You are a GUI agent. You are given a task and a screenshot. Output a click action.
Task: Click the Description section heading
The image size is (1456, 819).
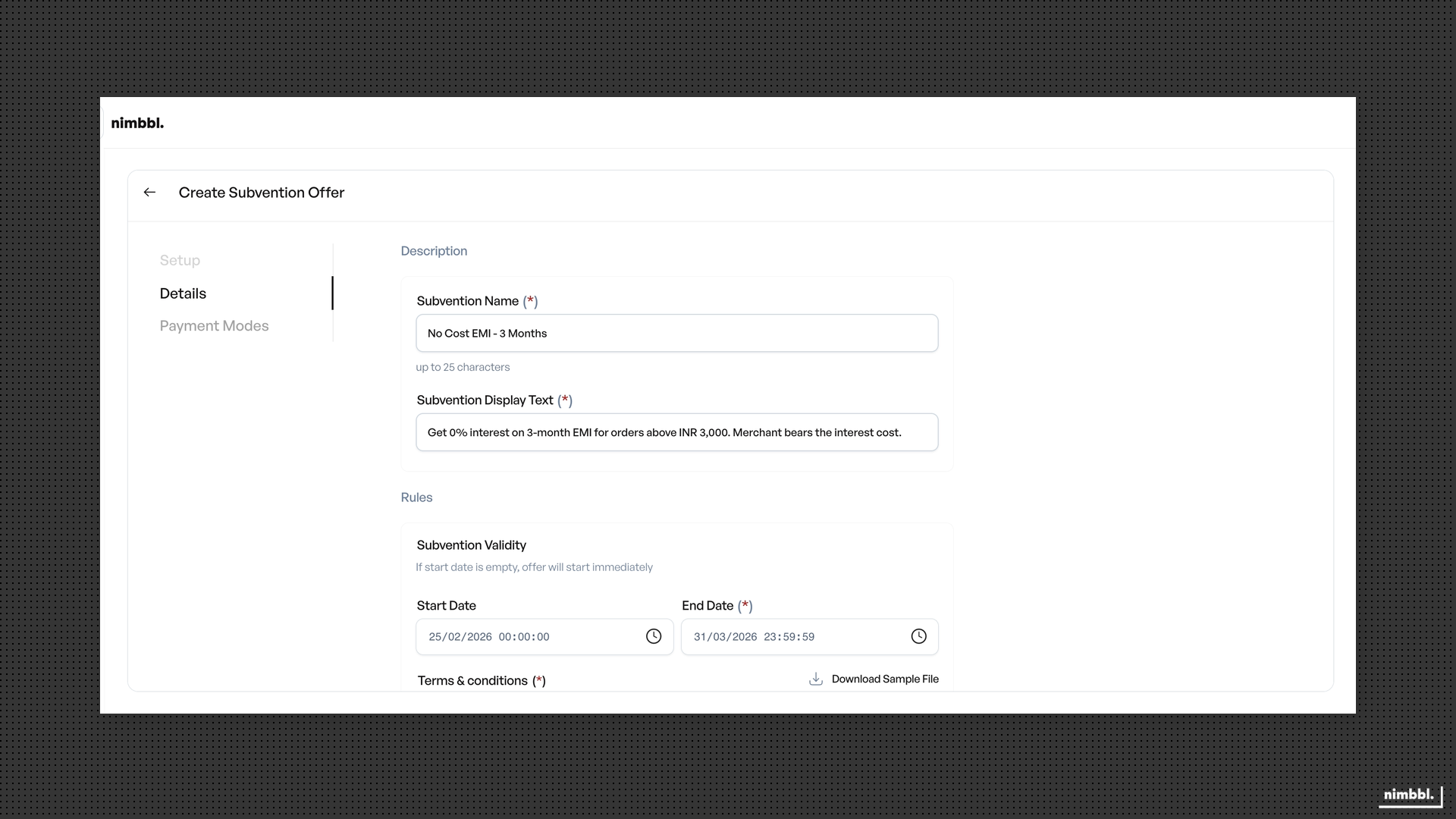433,250
